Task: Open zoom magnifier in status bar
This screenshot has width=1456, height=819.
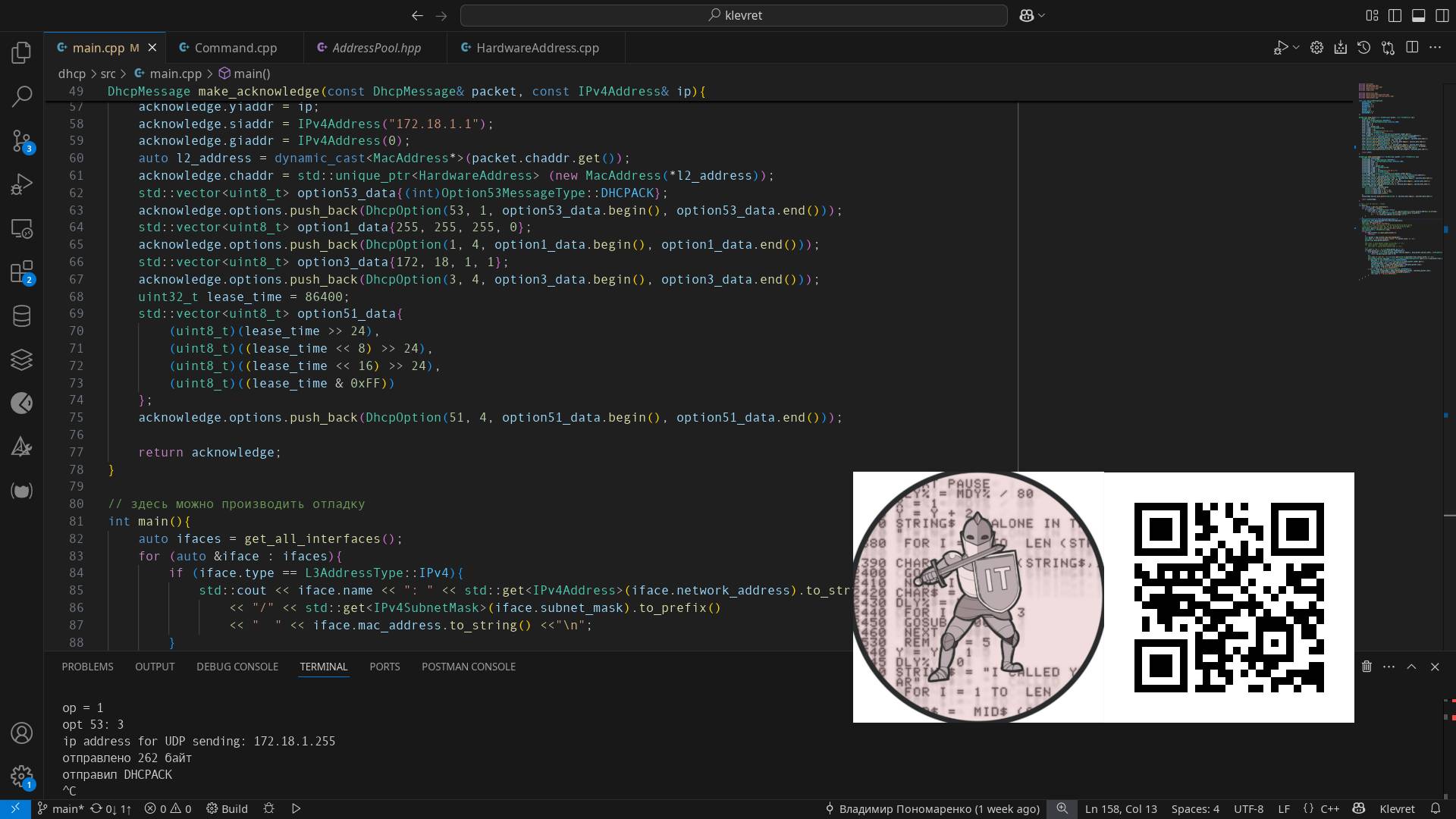Action: (x=1062, y=808)
